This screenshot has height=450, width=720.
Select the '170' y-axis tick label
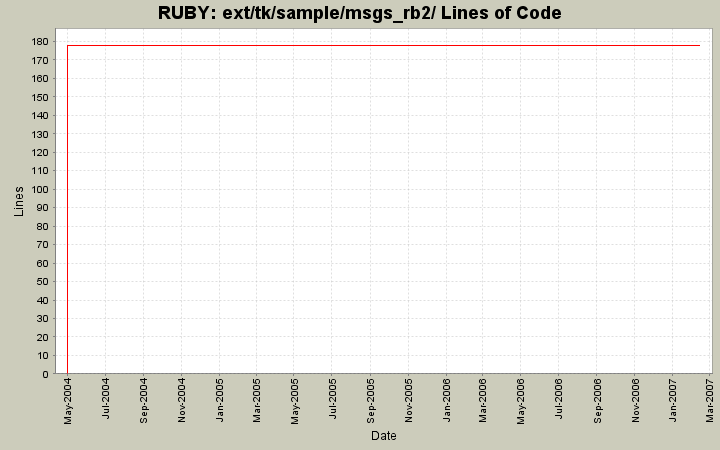tap(40, 60)
